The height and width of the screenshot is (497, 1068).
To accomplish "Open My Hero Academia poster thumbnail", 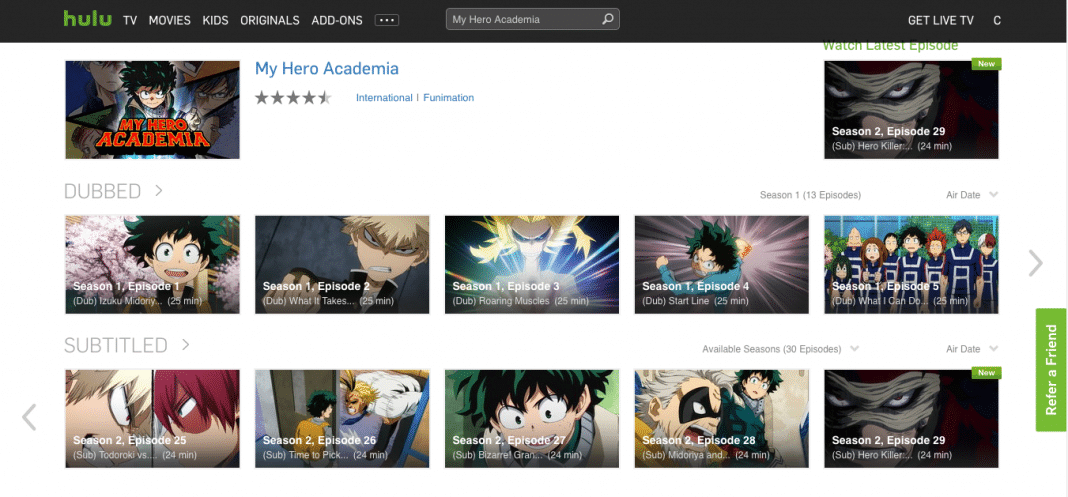I will [x=153, y=110].
